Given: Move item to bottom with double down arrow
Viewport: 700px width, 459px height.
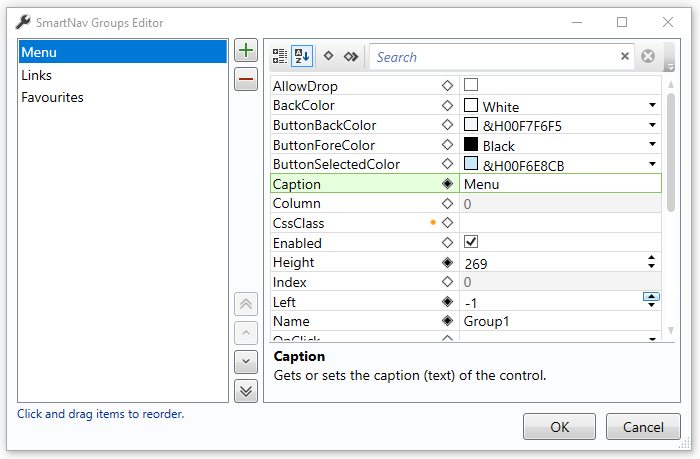Looking at the screenshot, I should tap(246, 391).
